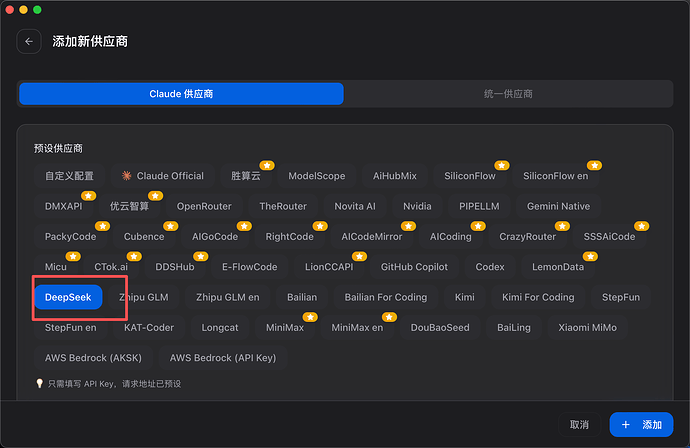The height and width of the screenshot is (448, 690).
Task: Select the Bailian preset
Action: pyautogui.click(x=302, y=297)
